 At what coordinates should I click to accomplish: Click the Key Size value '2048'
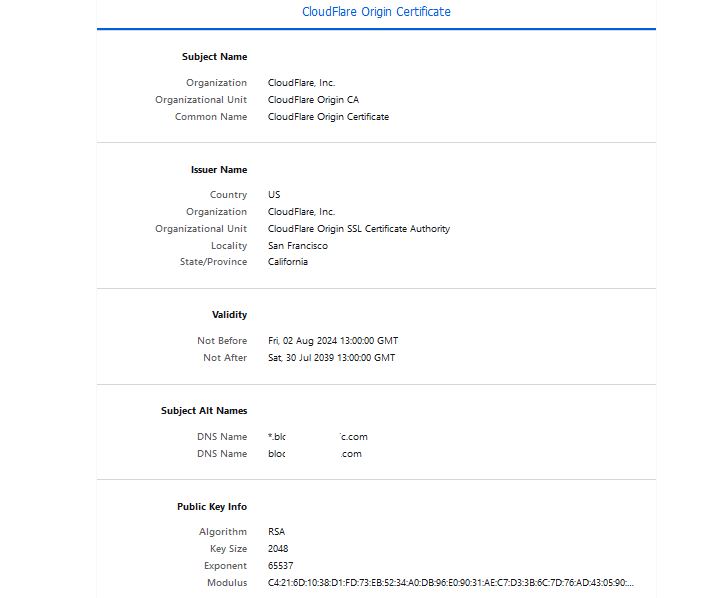278,549
